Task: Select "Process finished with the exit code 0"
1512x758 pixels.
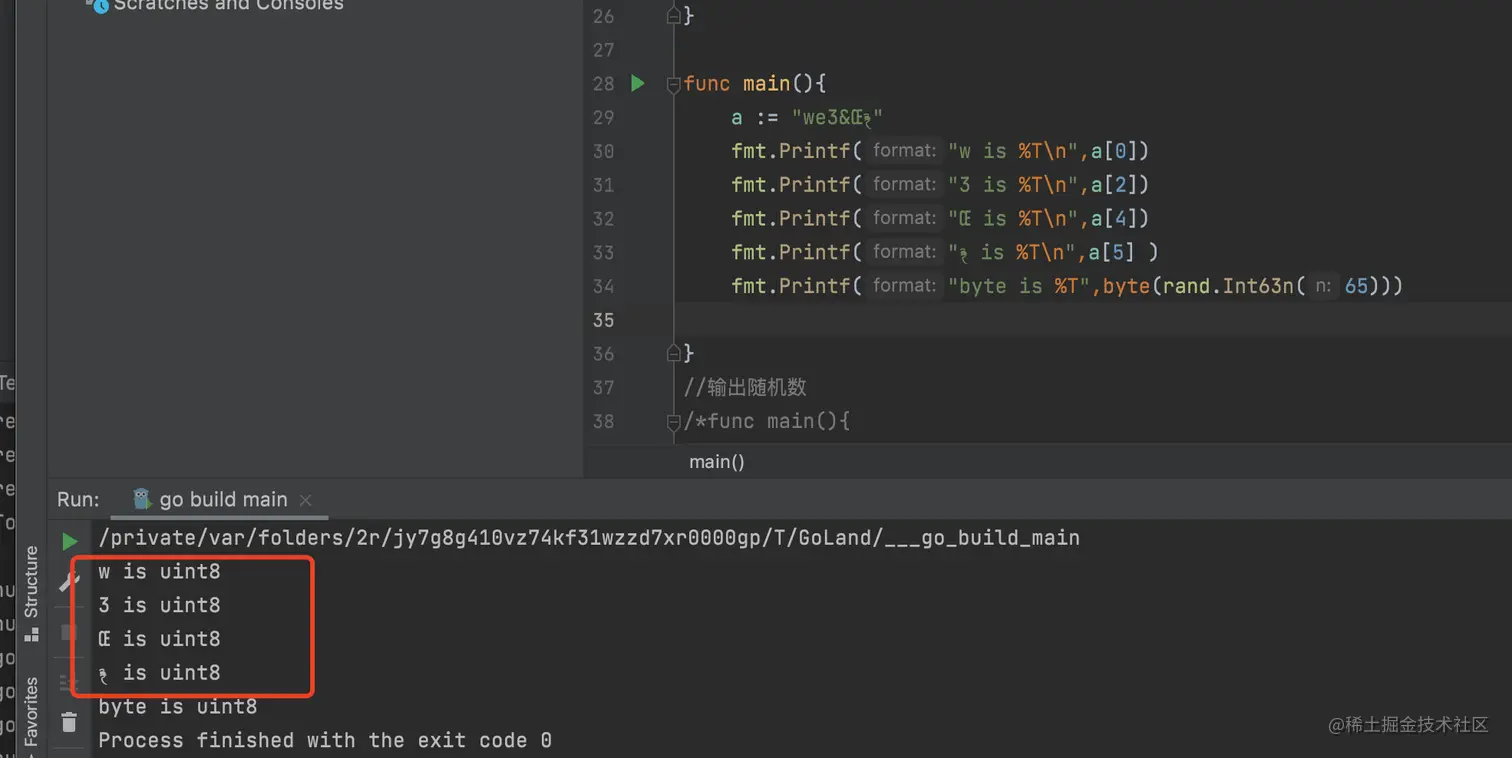Action: tap(325, 741)
